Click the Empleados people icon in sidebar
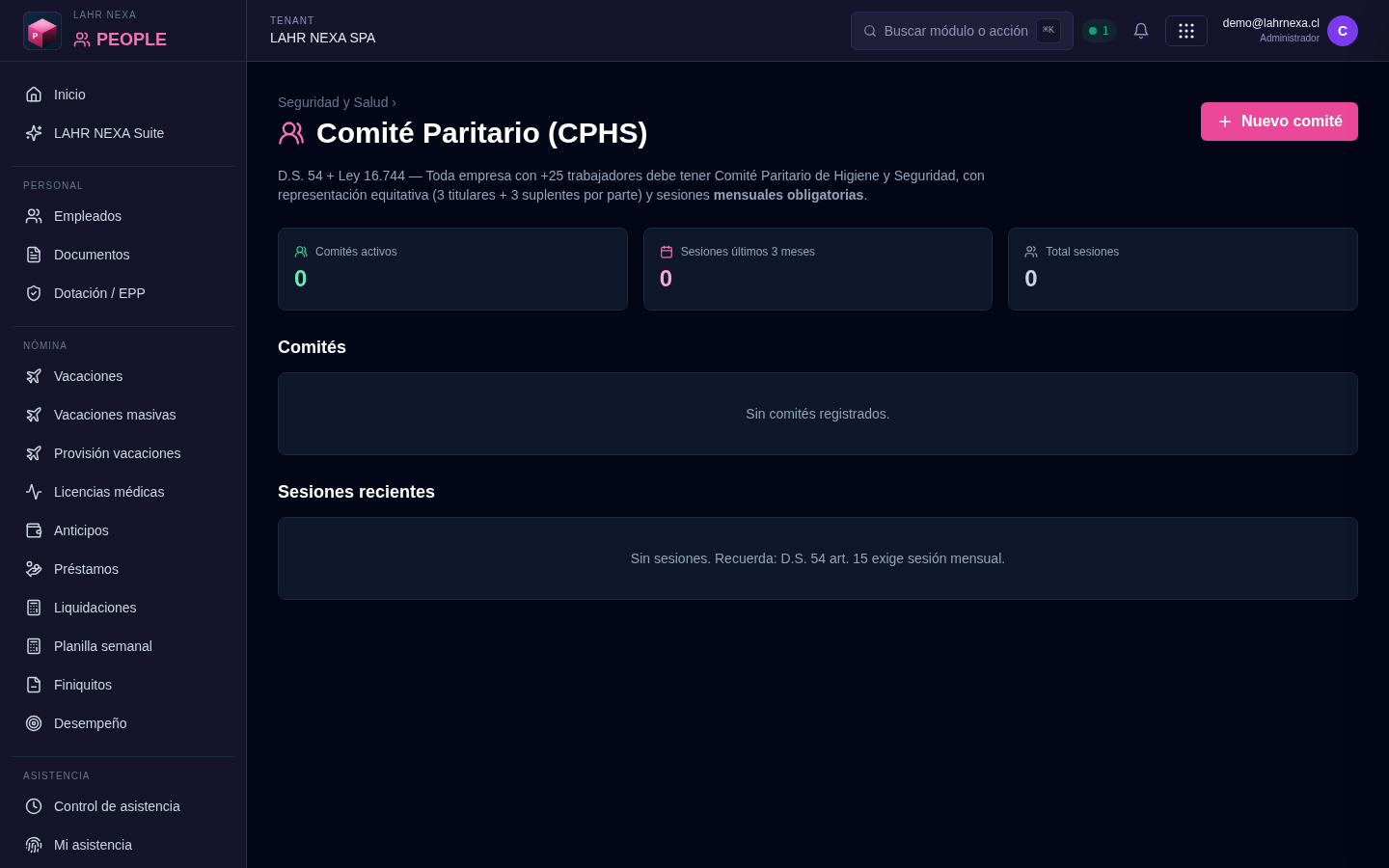Viewport: 1389px width, 868px height. pos(34,216)
